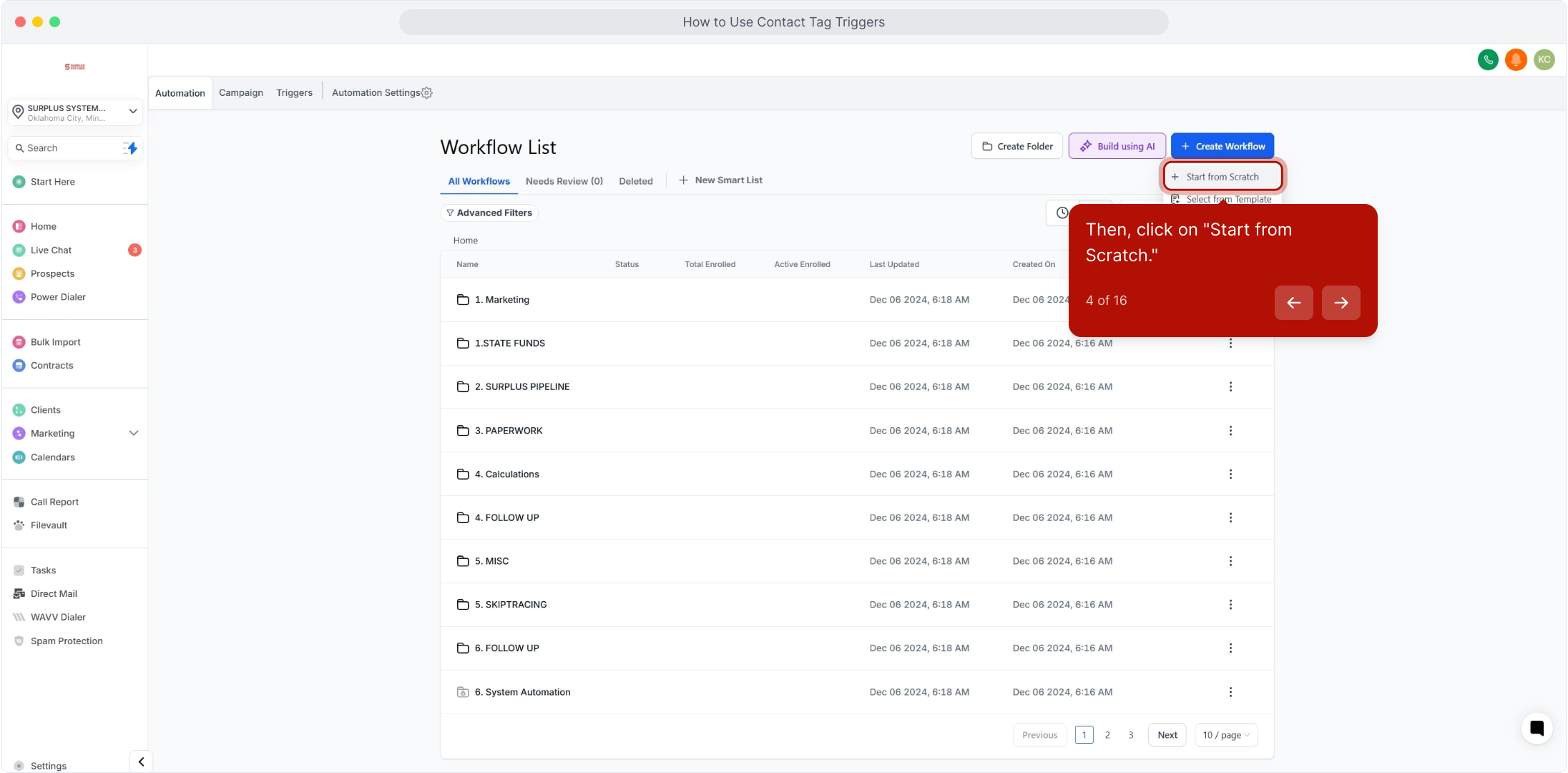
Task: Open three-dot menu for 5. MISC
Action: [1230, 561]
